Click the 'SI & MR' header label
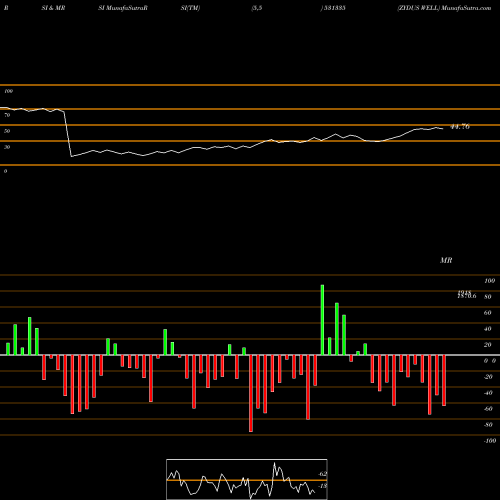This screenshot has height=500, width=500. click(x=53, y=8)
